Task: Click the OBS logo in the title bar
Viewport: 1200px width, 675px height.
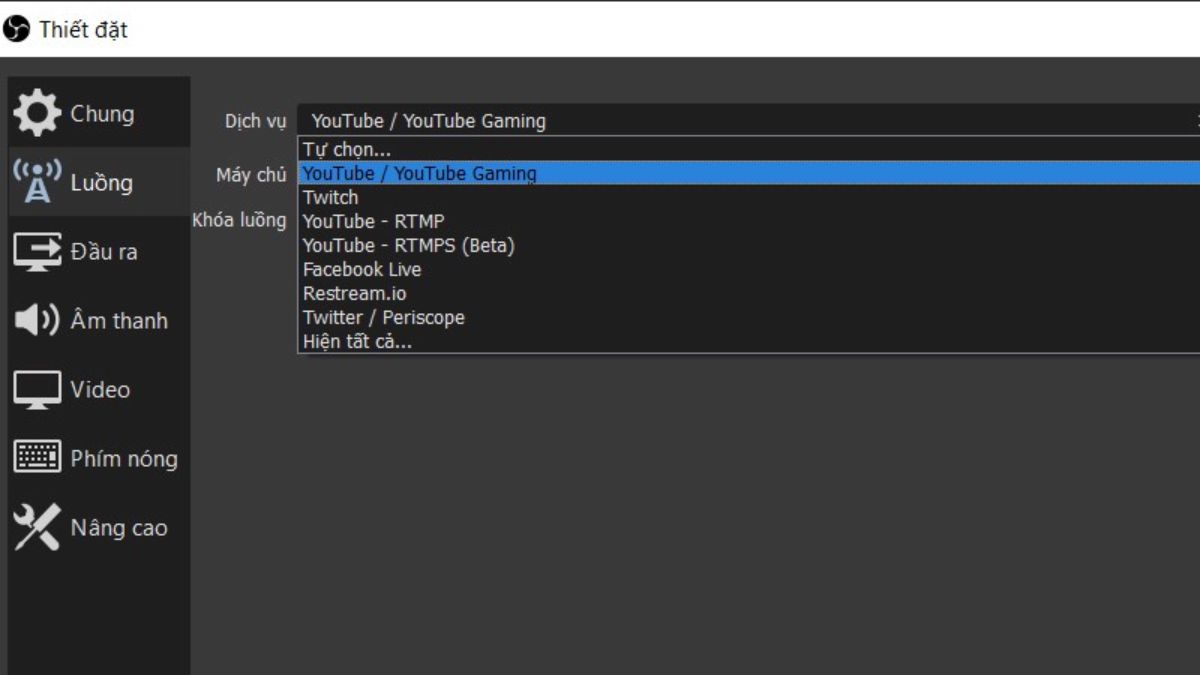Action: coord(14,29)
